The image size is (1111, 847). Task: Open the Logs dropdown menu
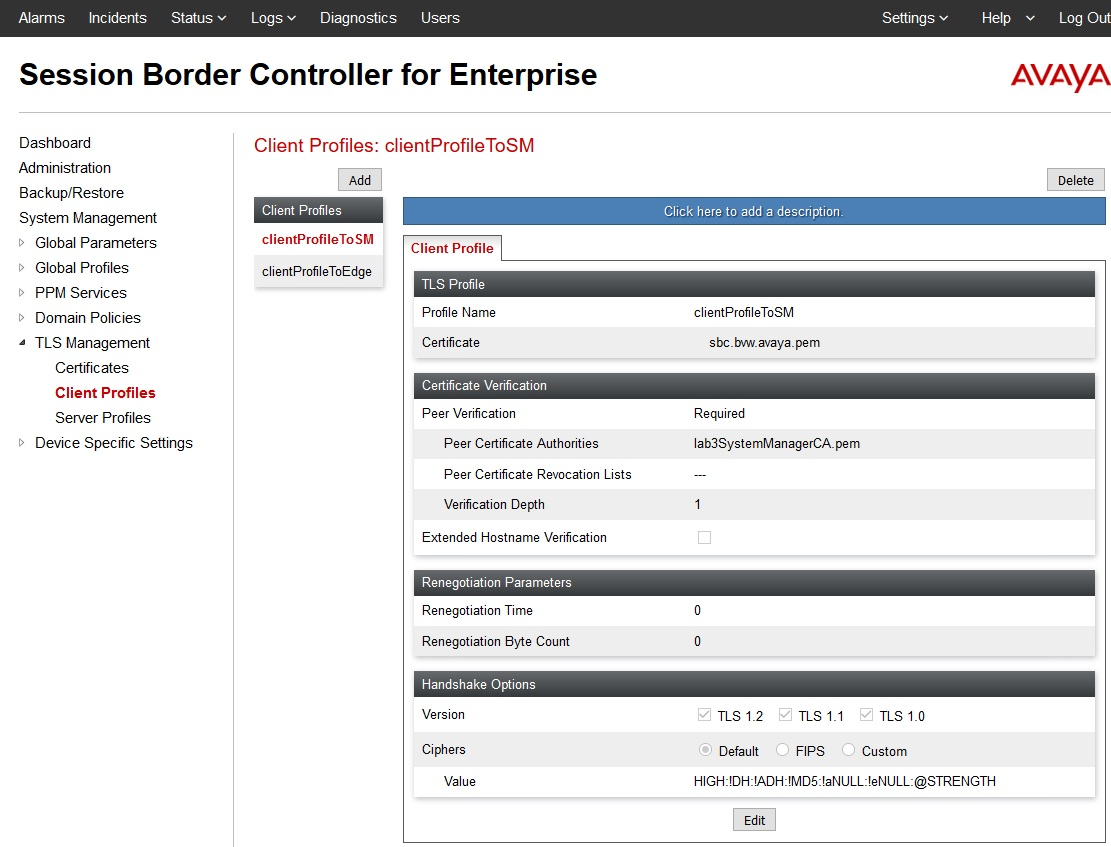[x=273, y=18]
